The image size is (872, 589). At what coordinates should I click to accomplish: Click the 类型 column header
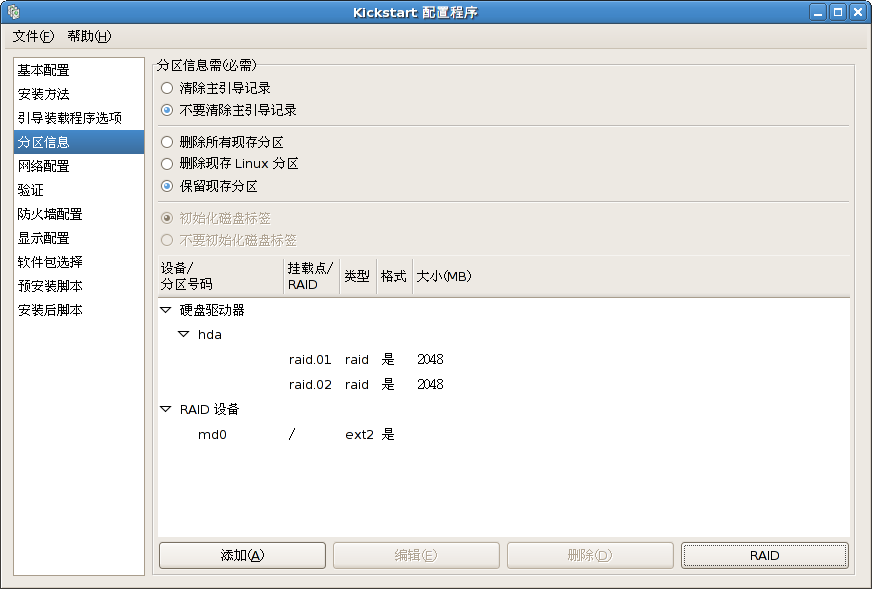click(x=358, y=276)
